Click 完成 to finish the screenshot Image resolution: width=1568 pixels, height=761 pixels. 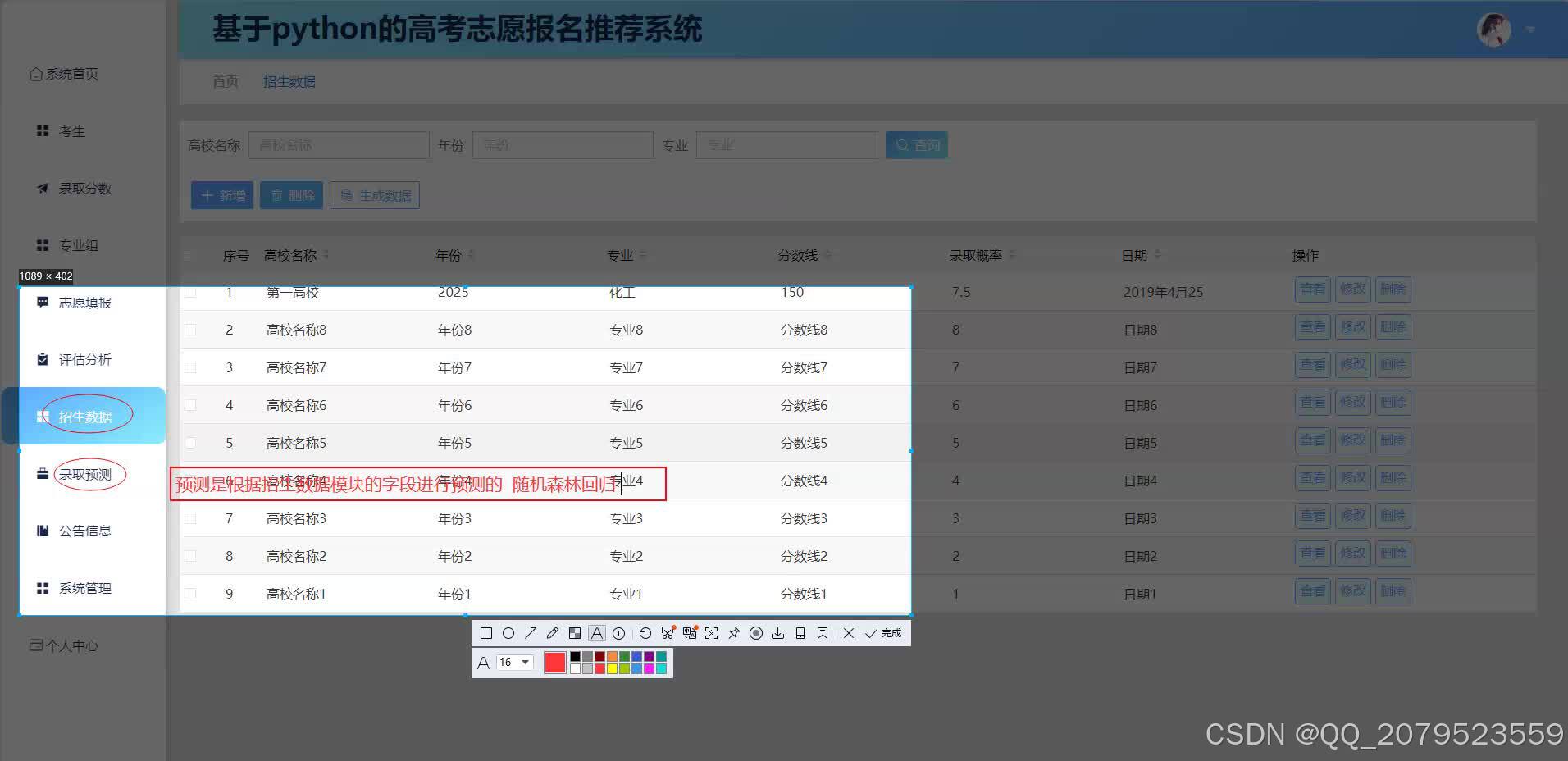tap(883, 633)
